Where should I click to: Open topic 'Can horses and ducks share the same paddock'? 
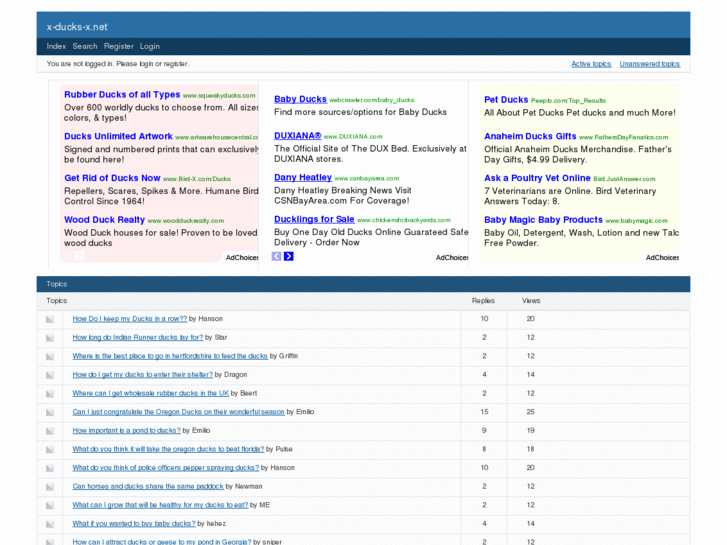click(148, 486)
